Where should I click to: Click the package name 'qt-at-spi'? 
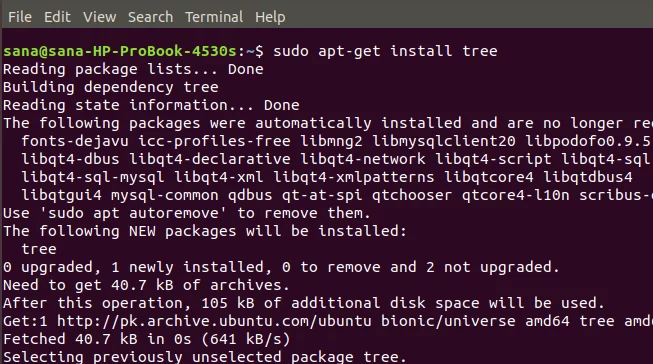[322, 195]
